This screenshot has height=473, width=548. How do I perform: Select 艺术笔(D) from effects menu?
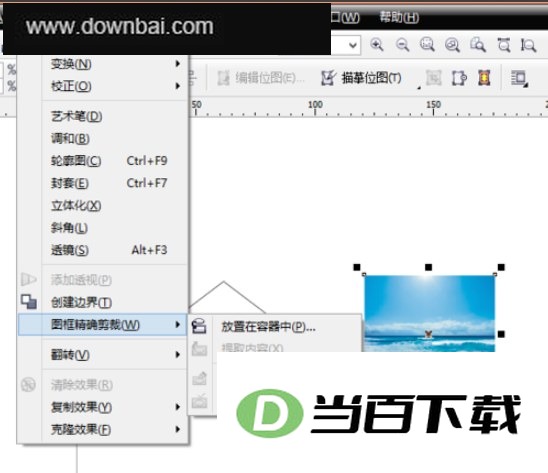tap(115, 116)
